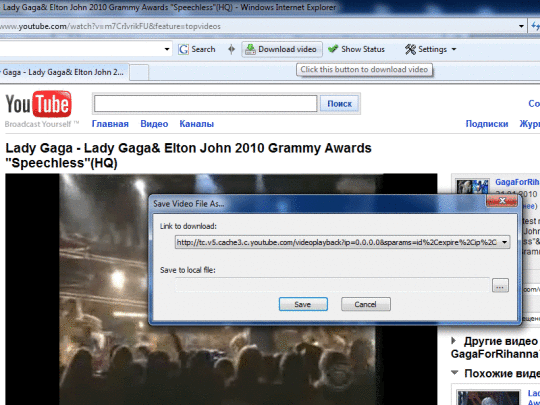Click the video player area
Viewport: 540px width, 405px height.
(221, 289)
